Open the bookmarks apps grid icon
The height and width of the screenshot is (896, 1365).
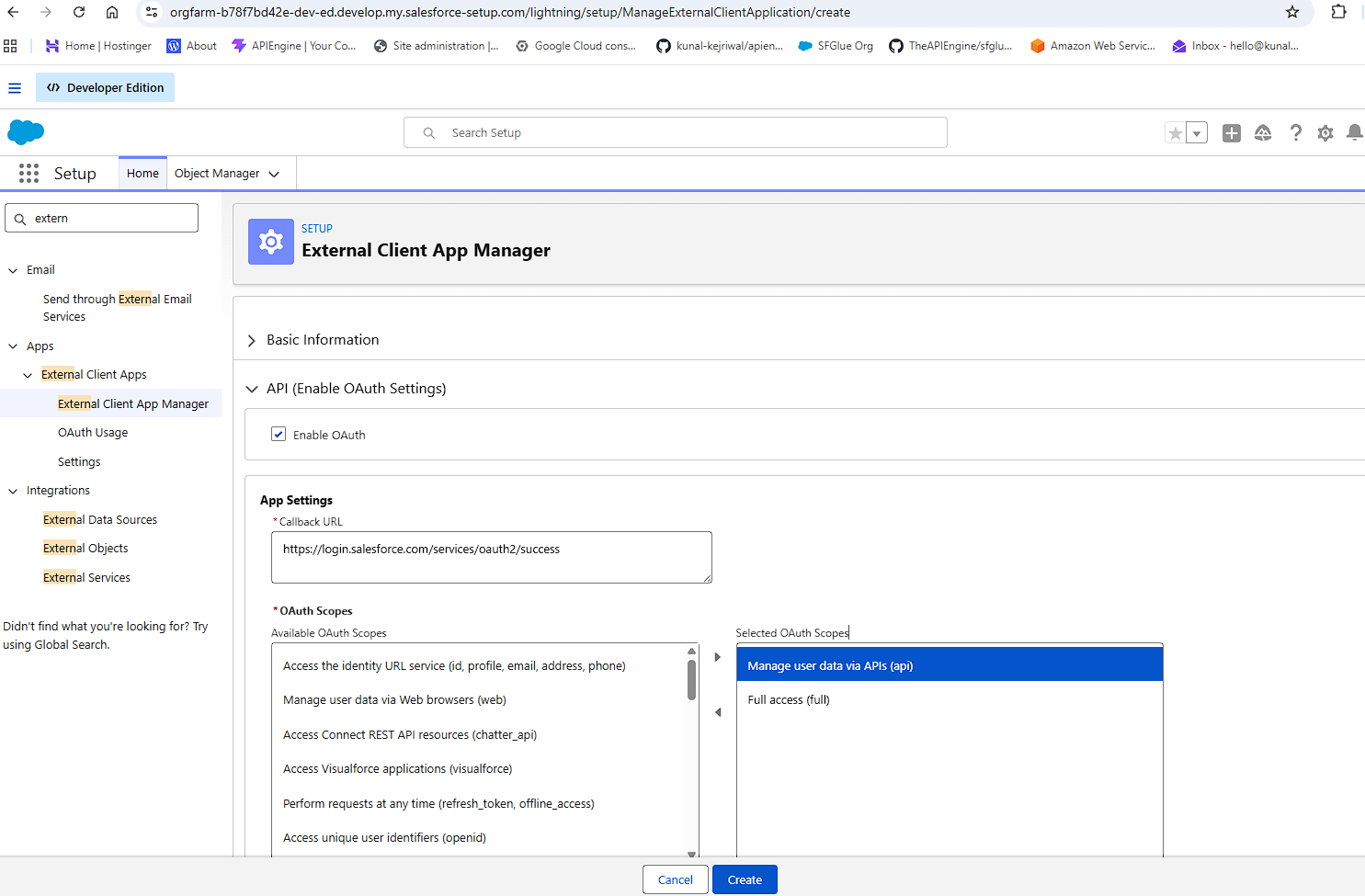pos(11,46)
